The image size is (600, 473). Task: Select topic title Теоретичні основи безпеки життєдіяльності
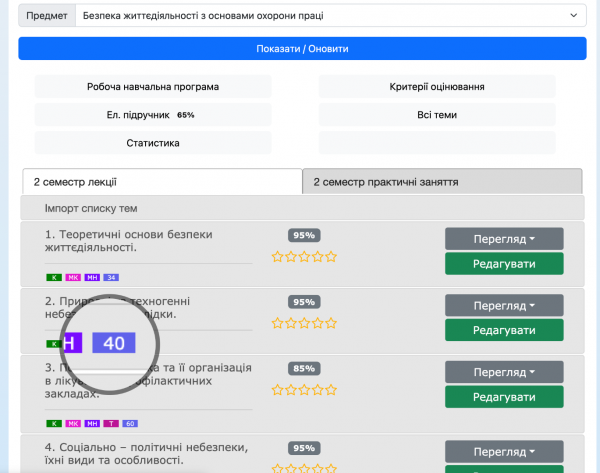point(129,241)
